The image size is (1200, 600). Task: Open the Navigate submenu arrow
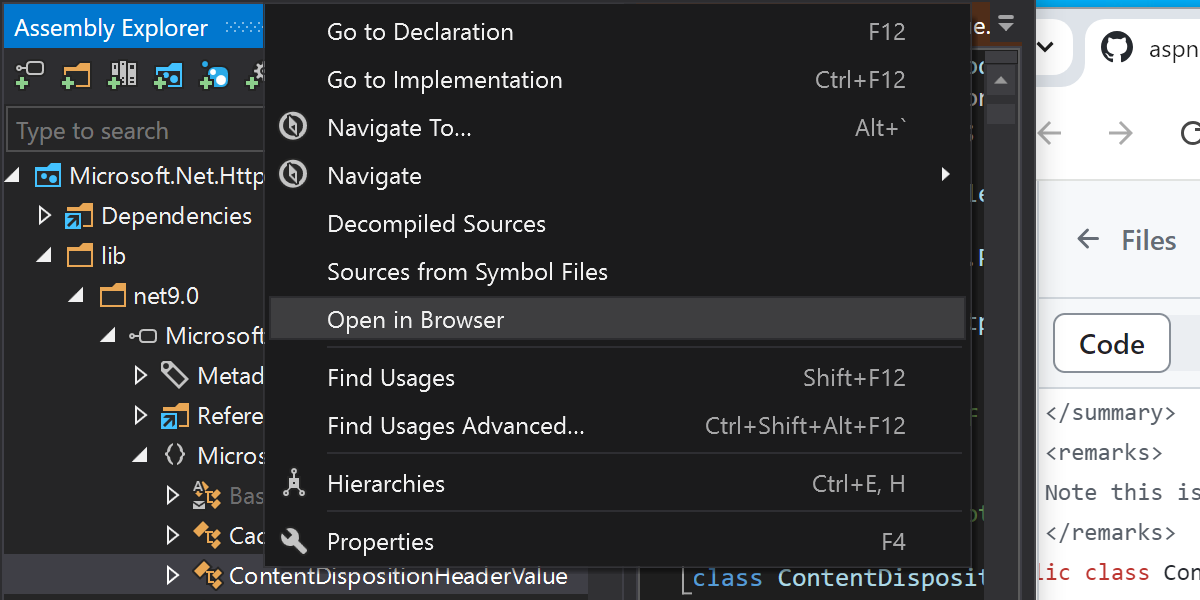[946, 174]
